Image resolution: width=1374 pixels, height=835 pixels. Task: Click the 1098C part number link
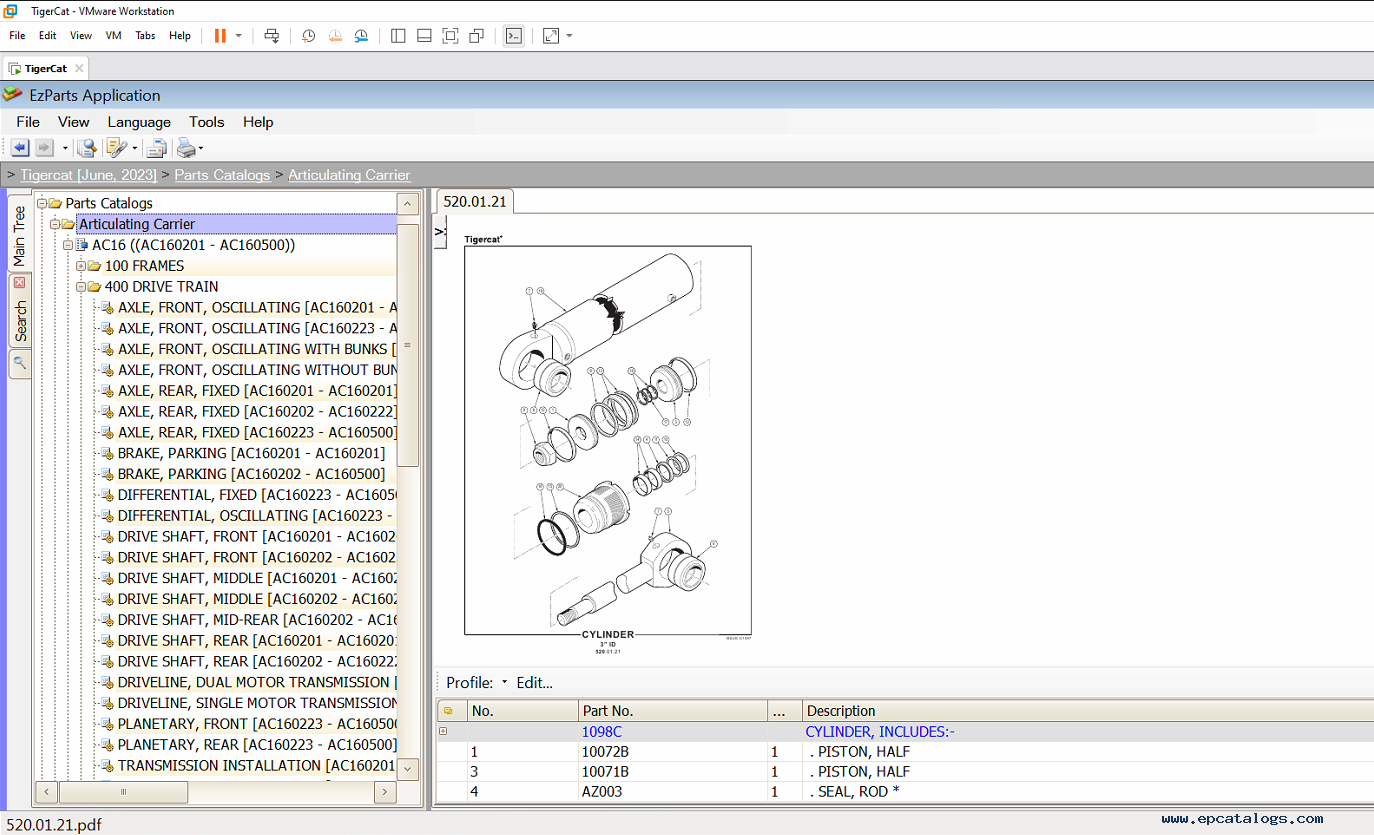tap(602, 731)
